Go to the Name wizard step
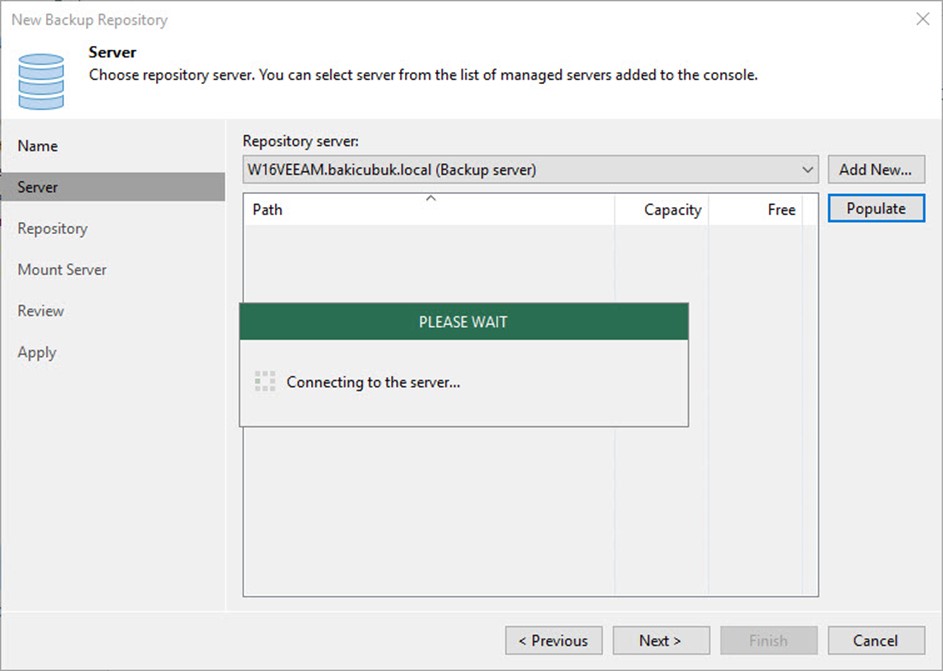The height and width of the screenshot is (671, 943). (x=38, y=146)
